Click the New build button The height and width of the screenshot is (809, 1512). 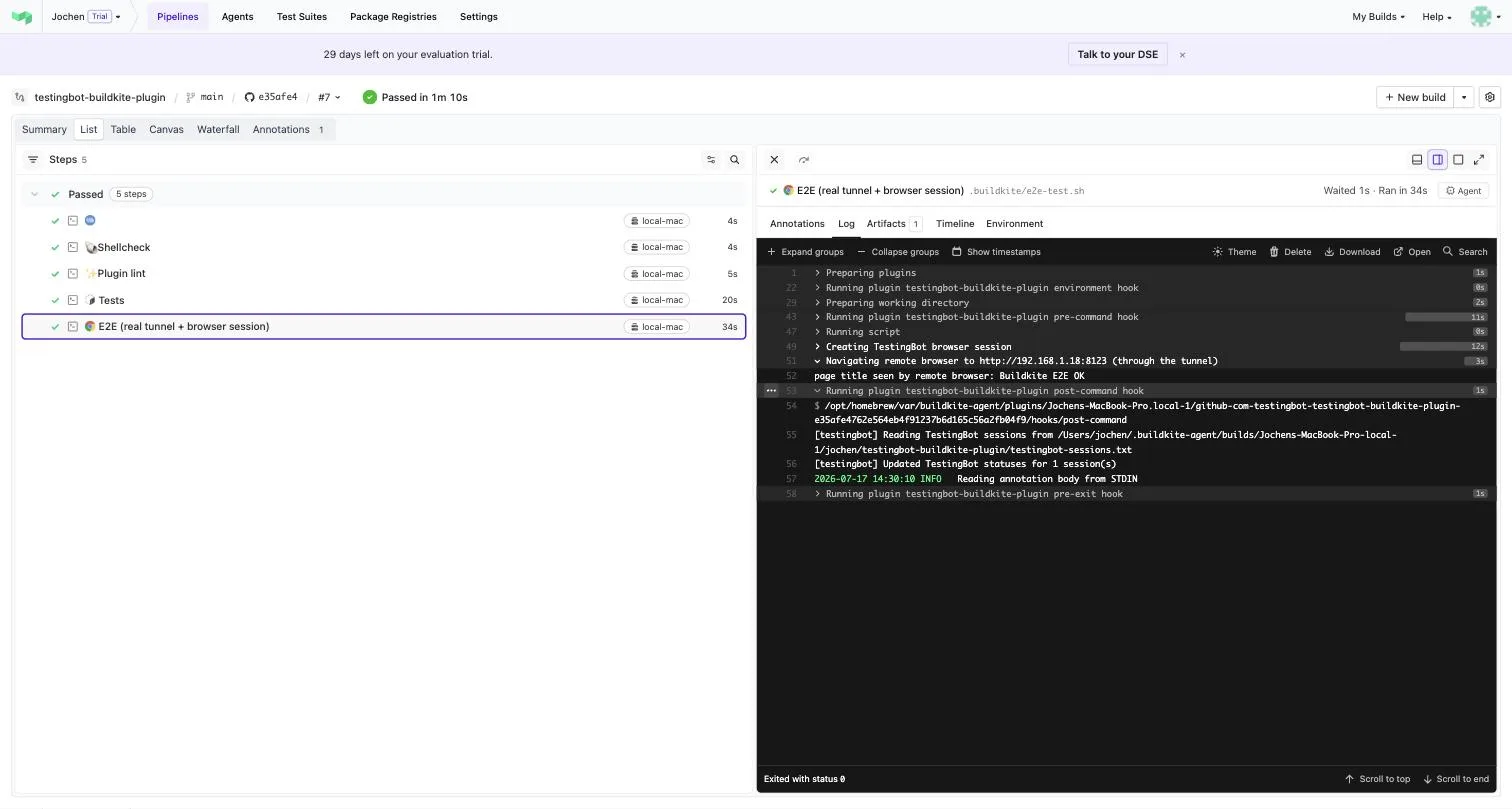(x=1415, y=97)
